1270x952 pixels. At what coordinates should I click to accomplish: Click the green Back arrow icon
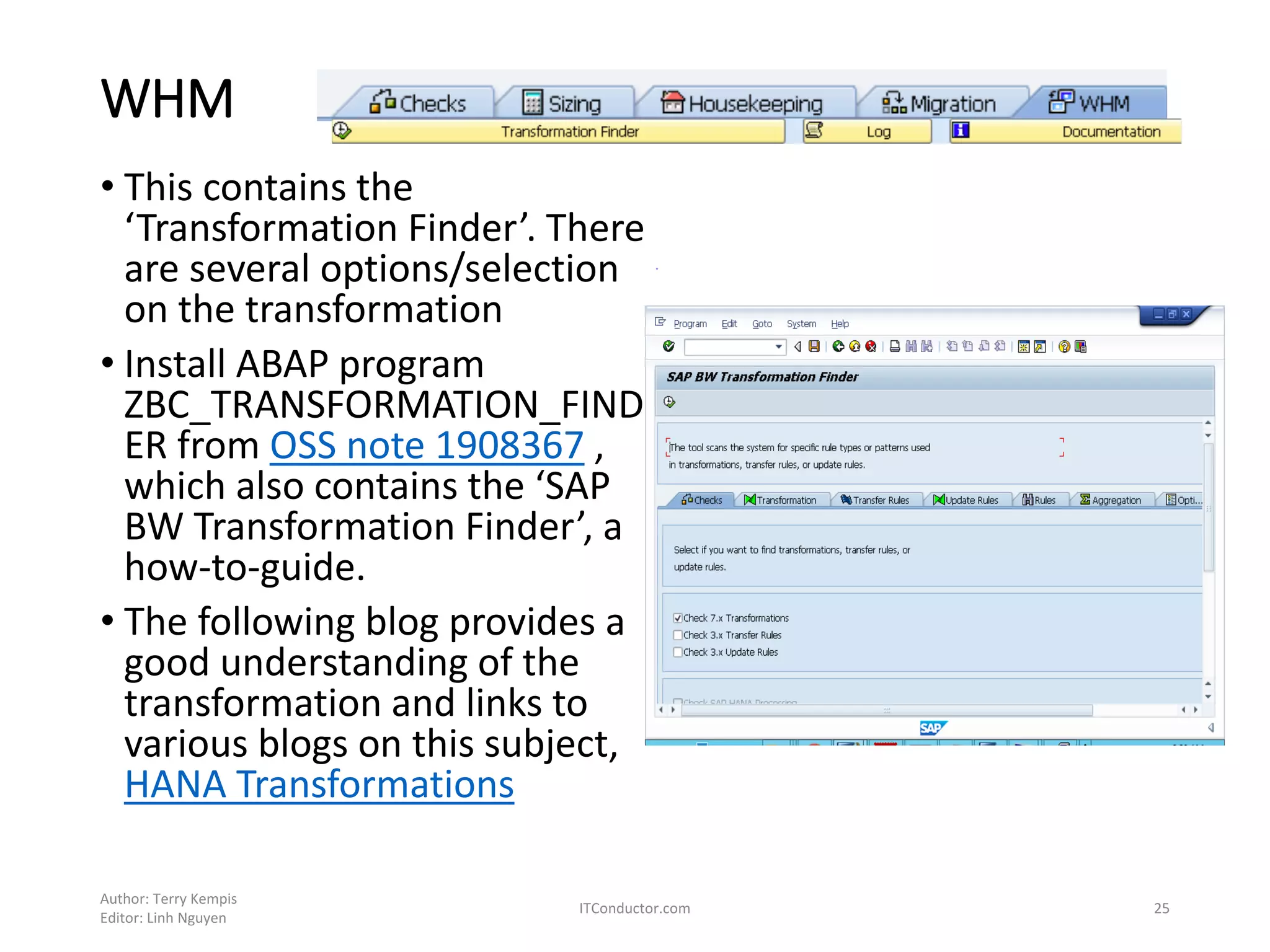coord(838,346)
